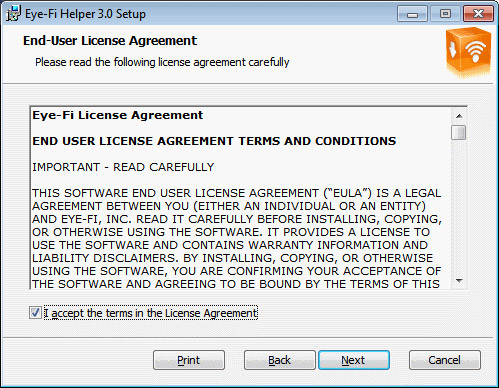The height and width of the screenshot is (388, 499).
Task: Click the 'IMPORTANT - READ CAREFULLY' line
Action: pos(123,167)
